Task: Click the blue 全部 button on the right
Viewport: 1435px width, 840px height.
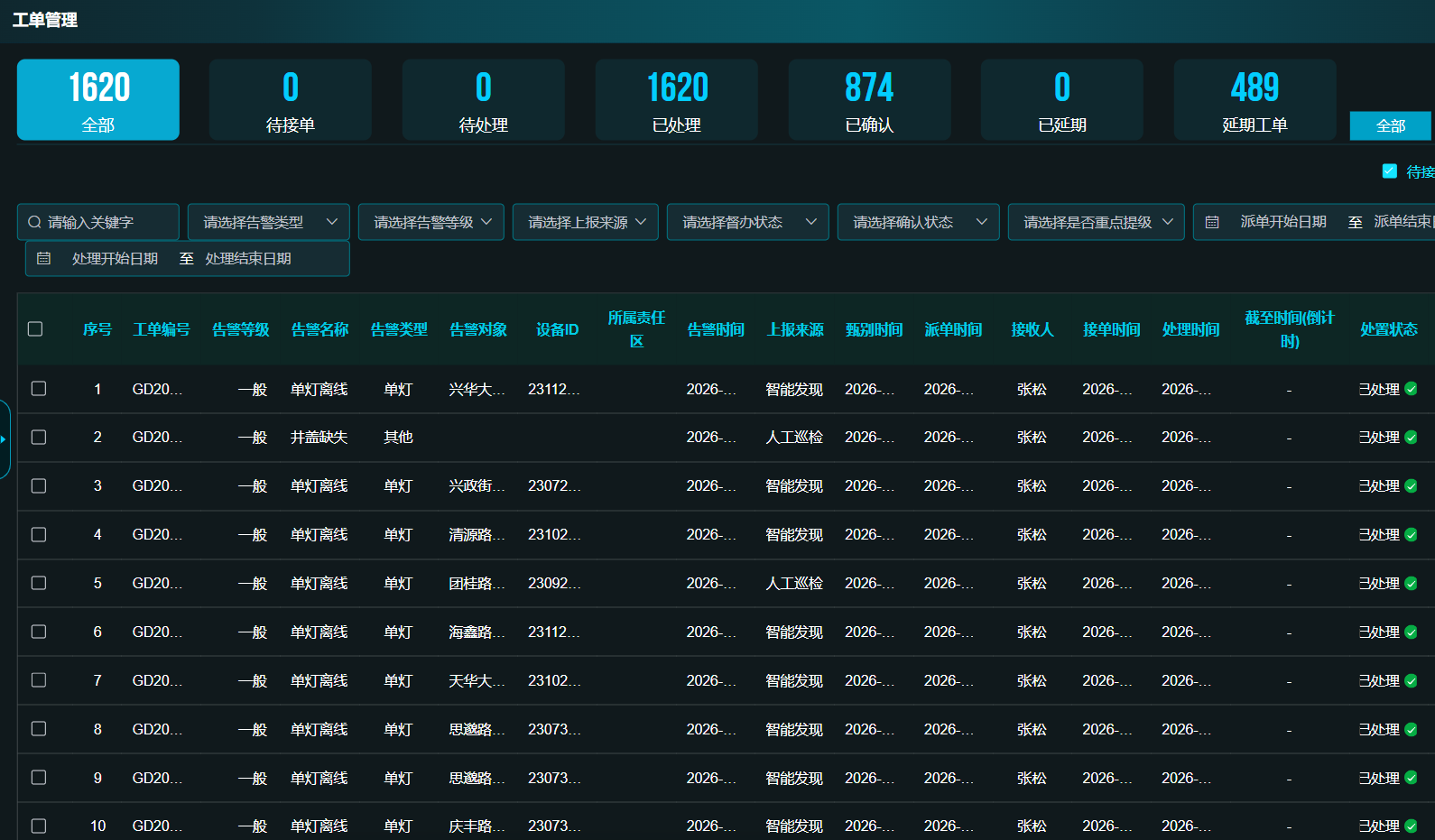Action: [x=1390, y=126]
